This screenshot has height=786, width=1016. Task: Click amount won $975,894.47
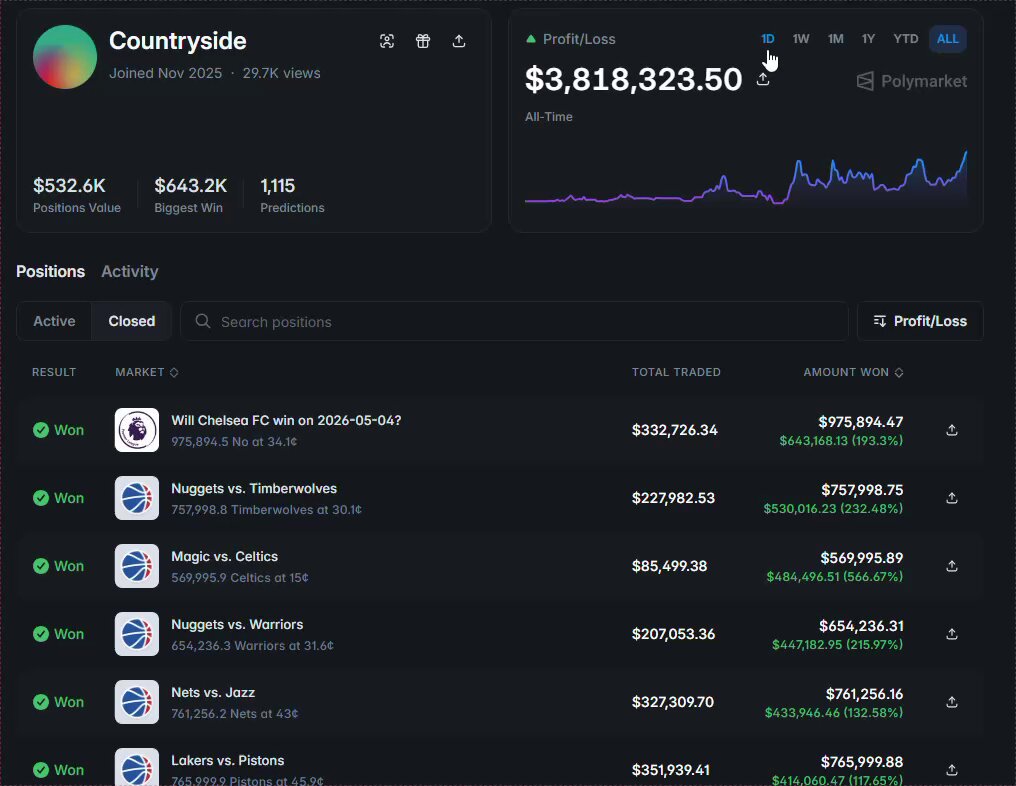pos(860,422)
